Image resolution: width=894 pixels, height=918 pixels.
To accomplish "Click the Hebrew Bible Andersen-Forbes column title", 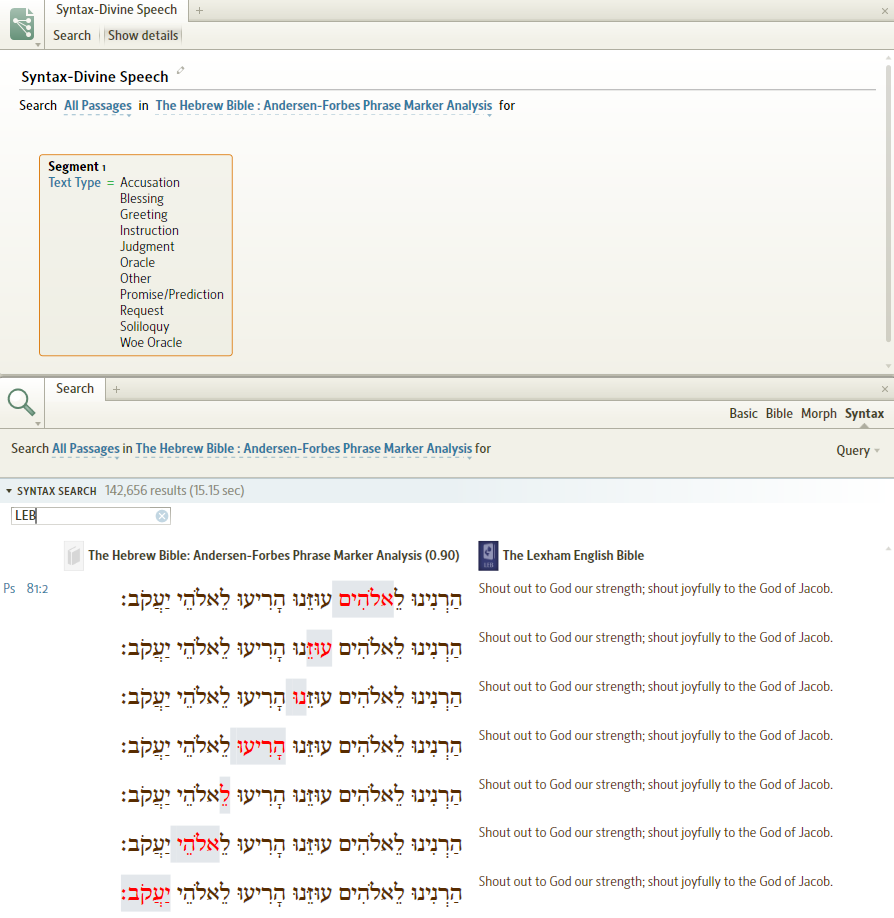I will pos(273,555).
